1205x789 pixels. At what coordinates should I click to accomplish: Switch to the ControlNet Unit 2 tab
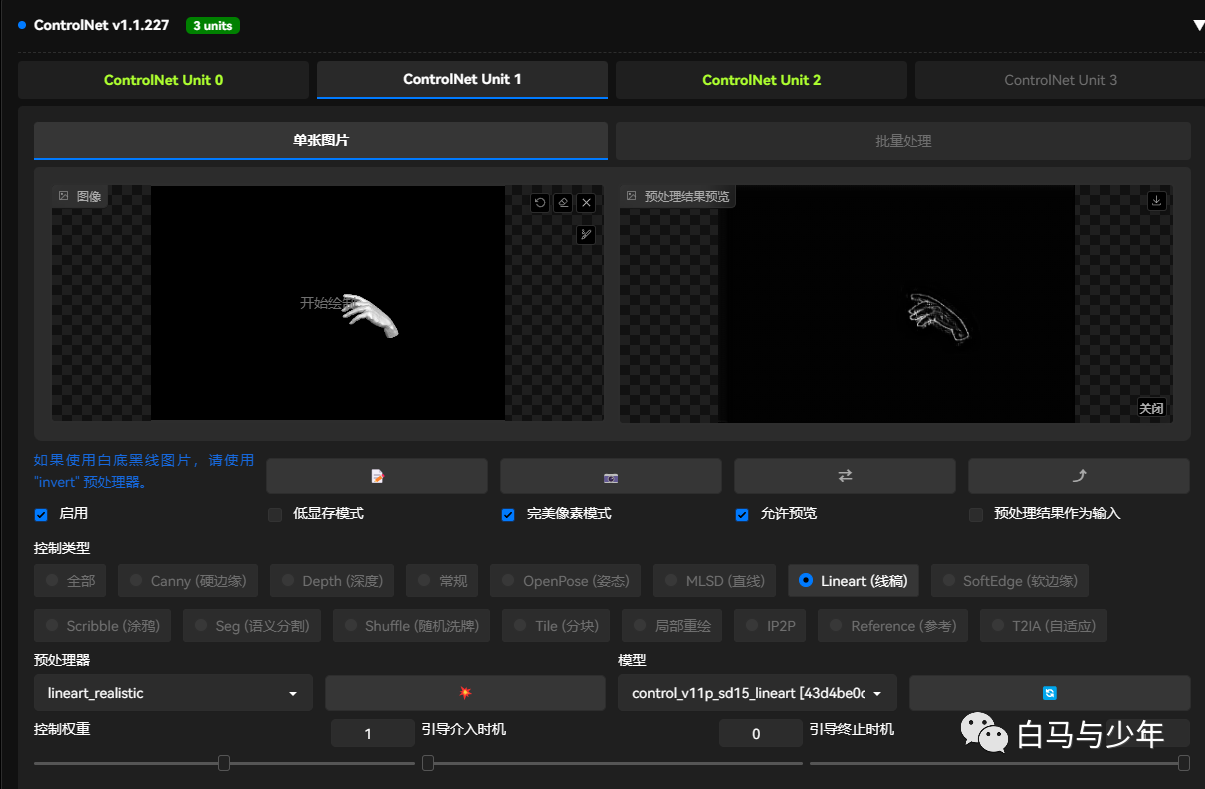click(x=761, y=80)
